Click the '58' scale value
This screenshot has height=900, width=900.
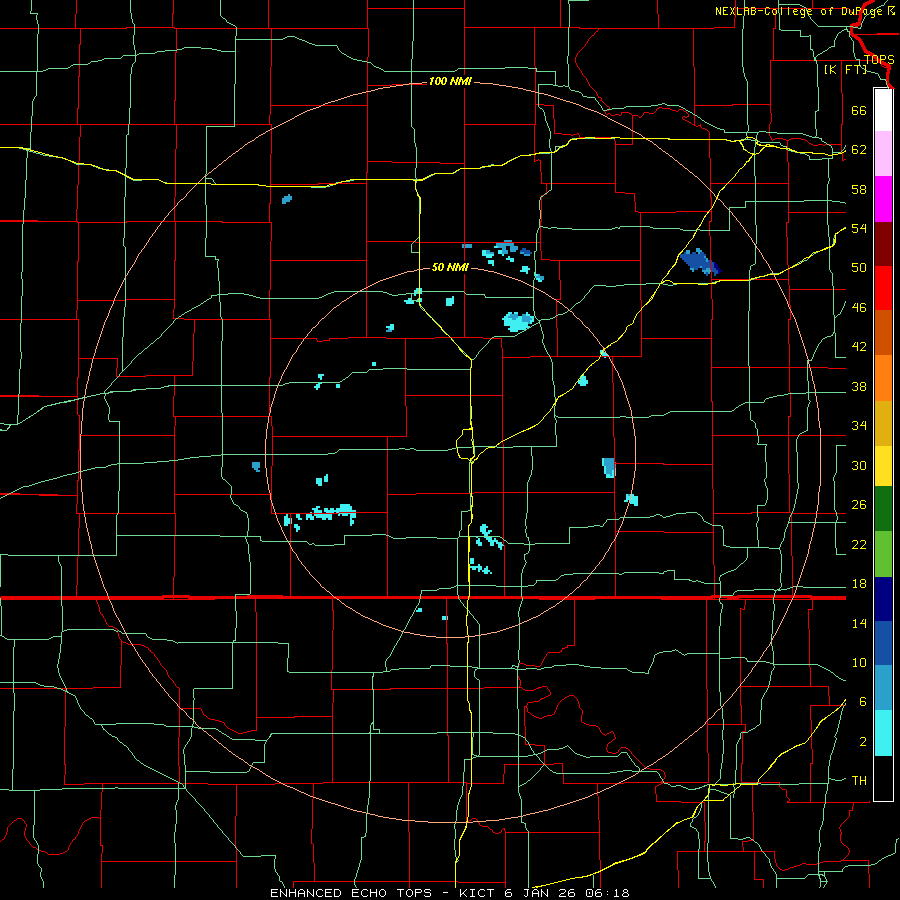(859, 189)
